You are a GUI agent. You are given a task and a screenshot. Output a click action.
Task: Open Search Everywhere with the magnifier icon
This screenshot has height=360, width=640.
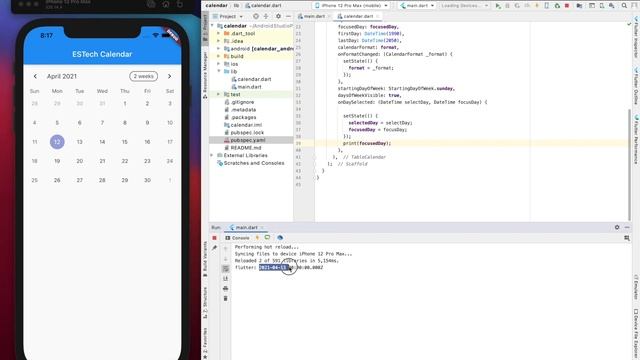624,6
